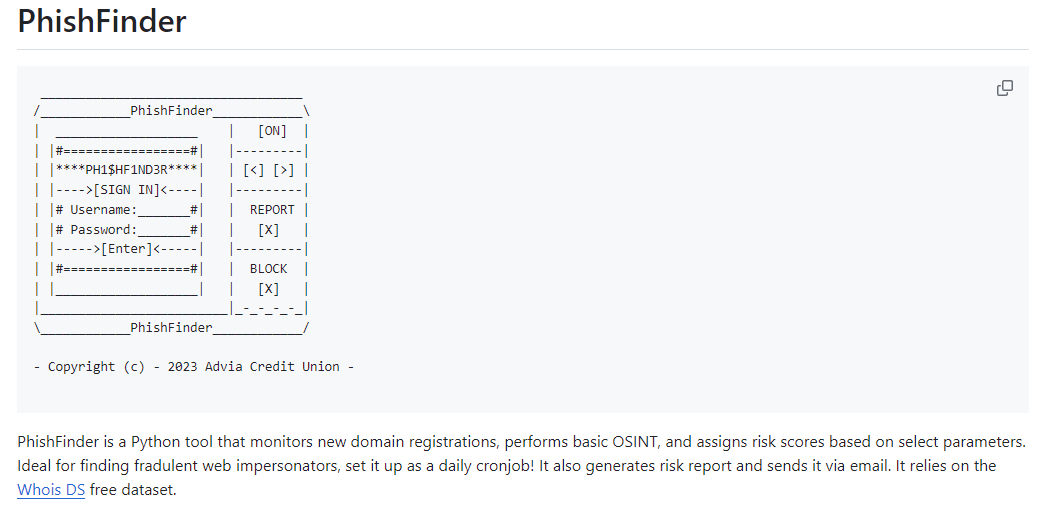
Task: Click PhishFinder in the bottom ASCII border
Action: coord(172,327)
